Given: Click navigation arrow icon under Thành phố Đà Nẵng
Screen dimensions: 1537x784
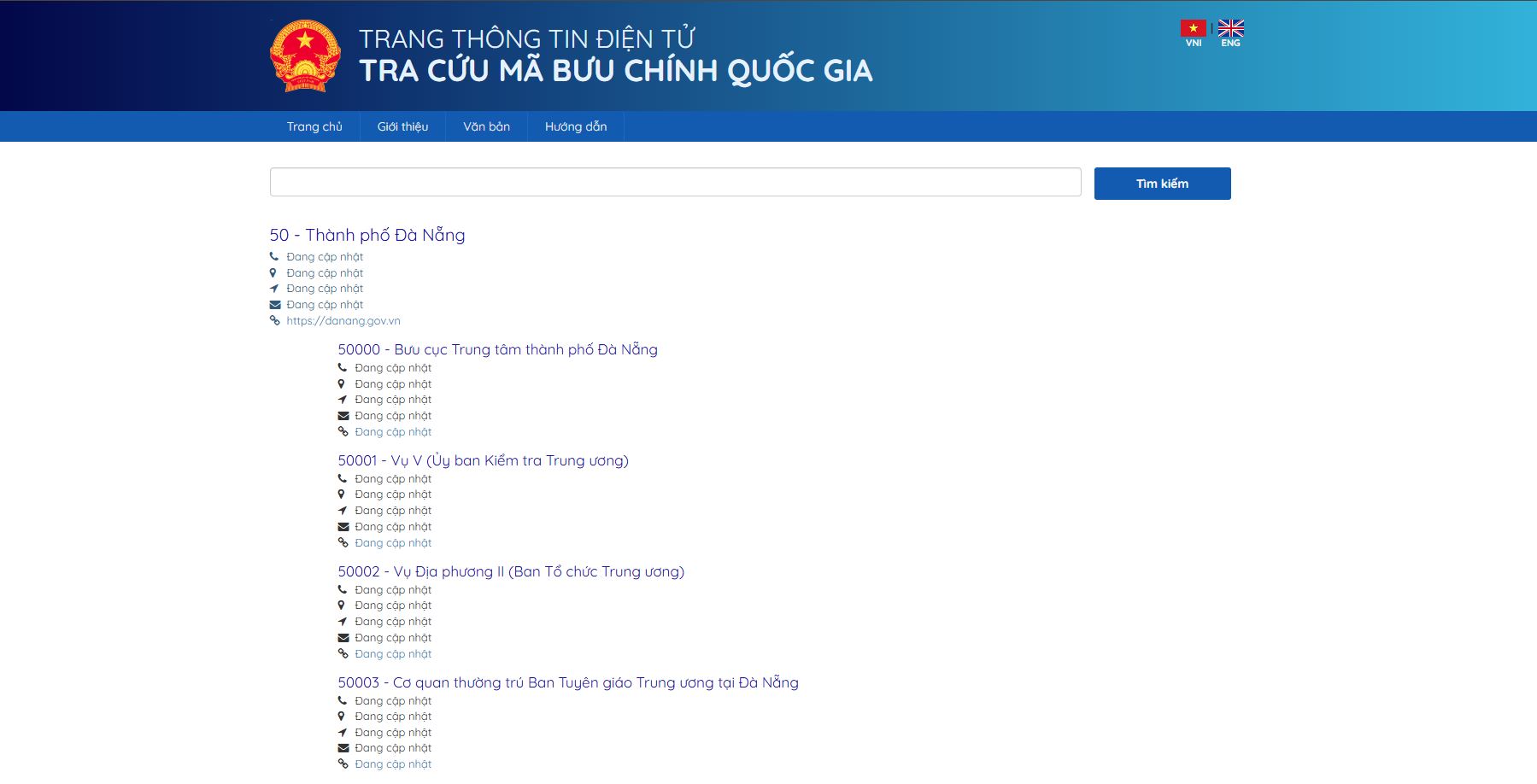Looking at the screenshot, I should pos(274,289).
